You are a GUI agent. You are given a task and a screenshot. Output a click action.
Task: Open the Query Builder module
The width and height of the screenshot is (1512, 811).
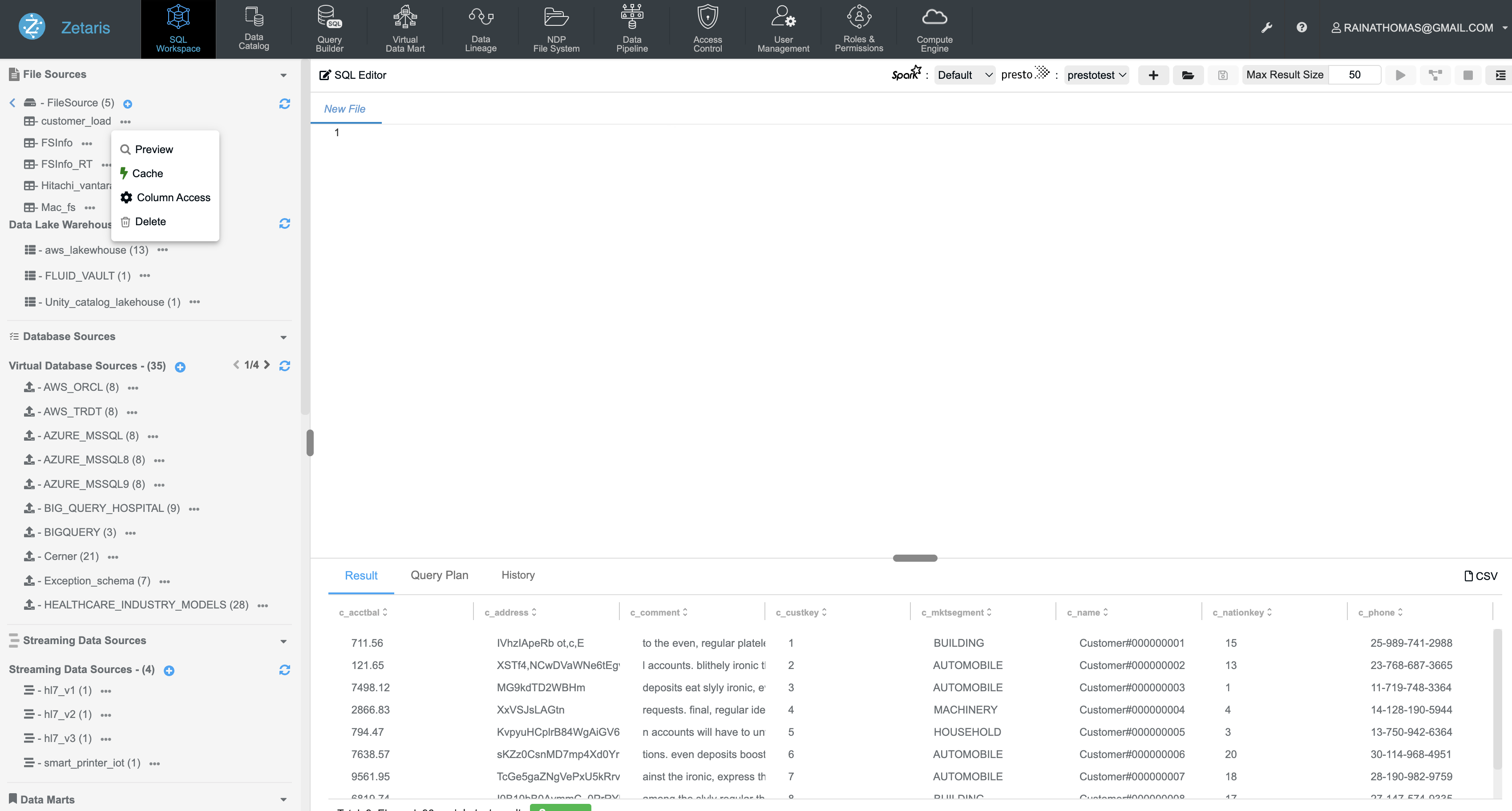point(329,28)
